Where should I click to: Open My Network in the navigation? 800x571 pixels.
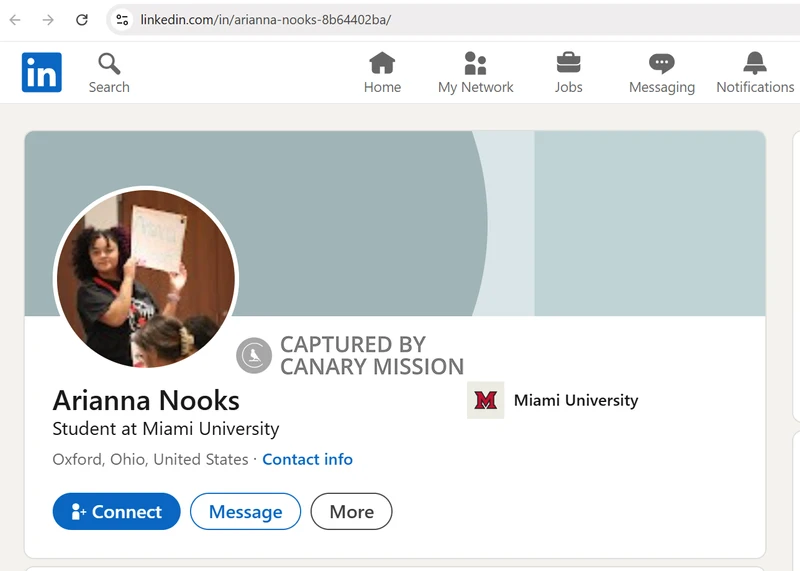click(476, 73)
